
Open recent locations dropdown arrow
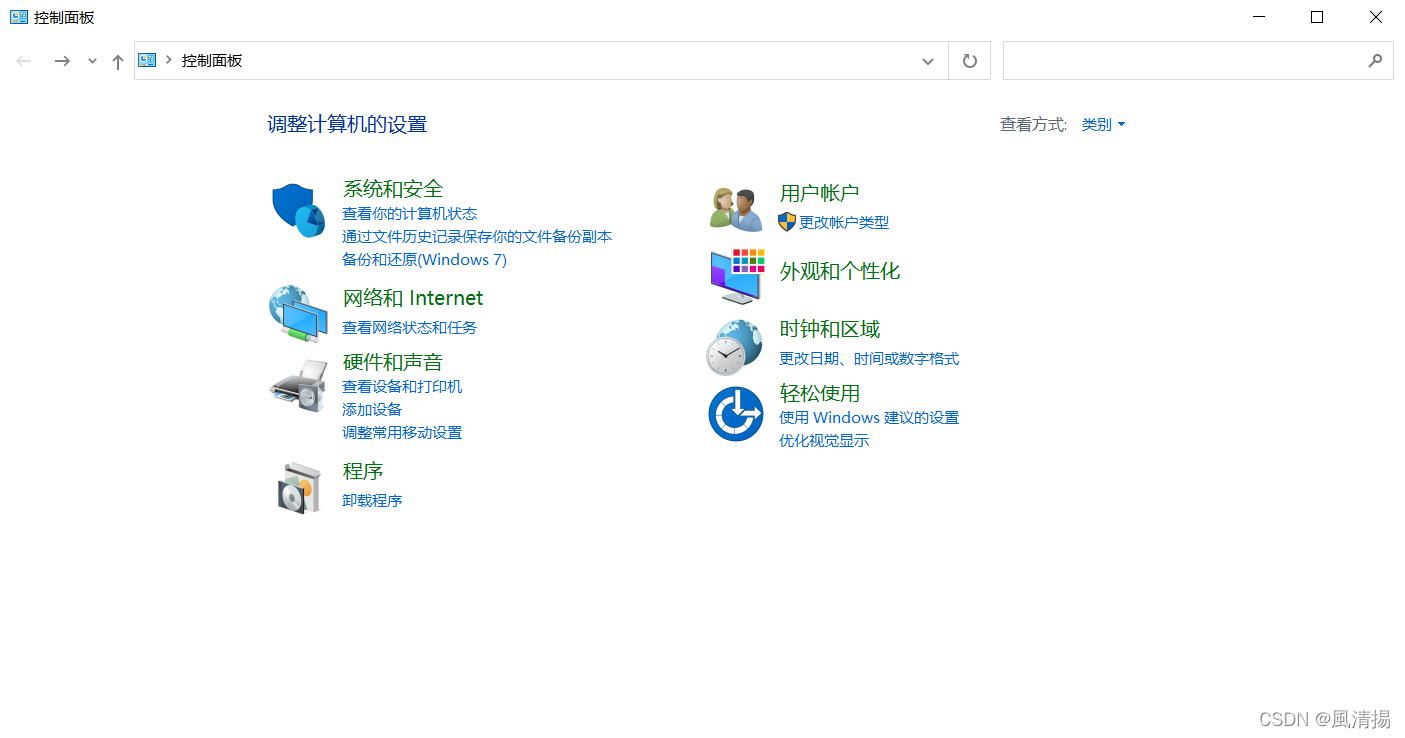click(92, 61)
